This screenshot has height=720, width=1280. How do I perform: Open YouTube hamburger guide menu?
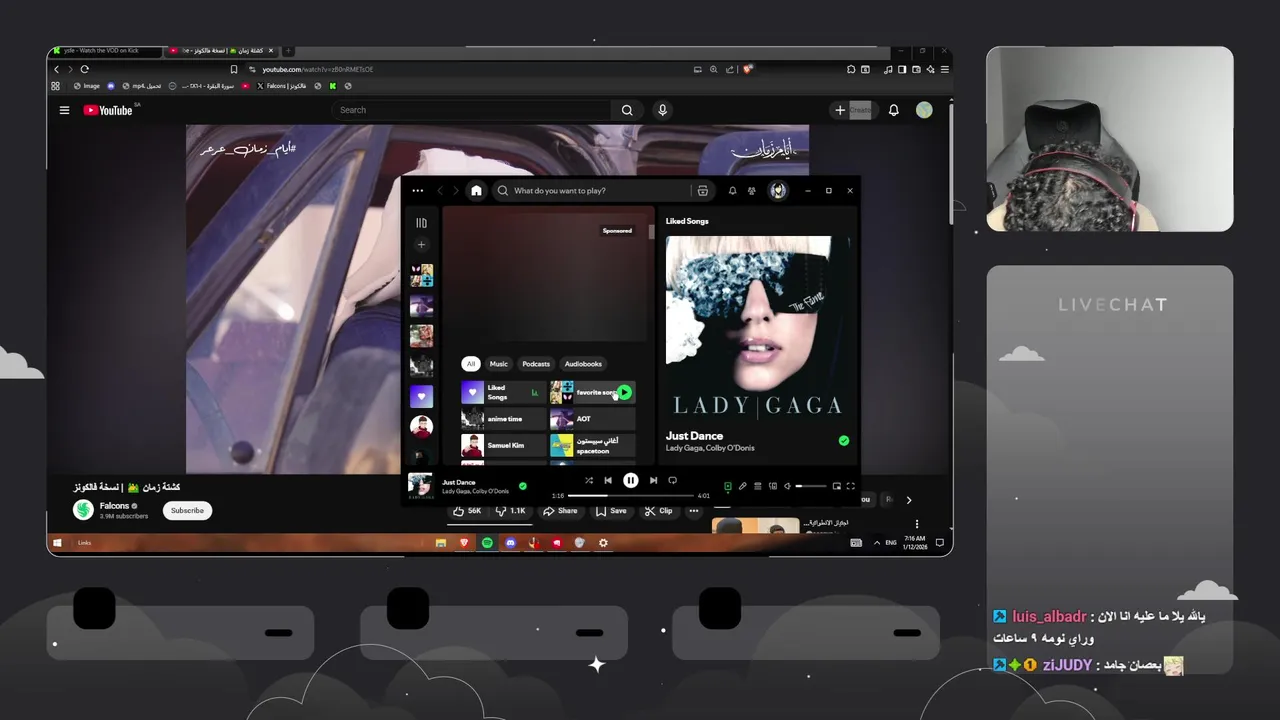pos(64,110)
